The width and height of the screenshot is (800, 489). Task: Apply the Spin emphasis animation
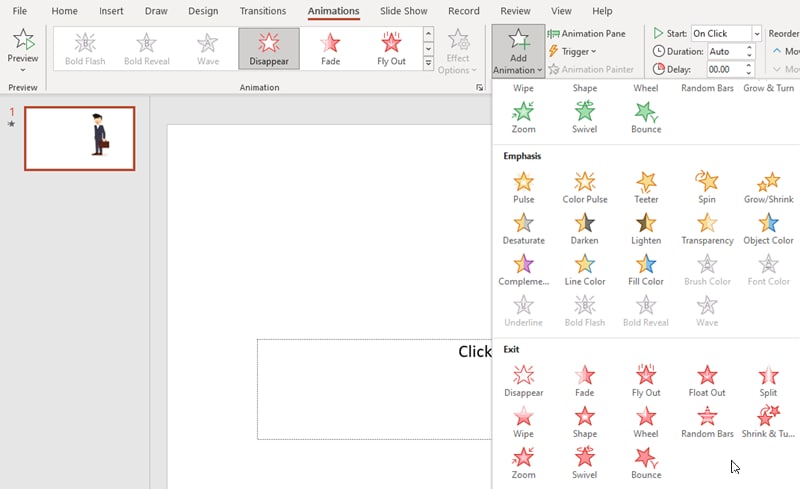[x=707, y=187]
